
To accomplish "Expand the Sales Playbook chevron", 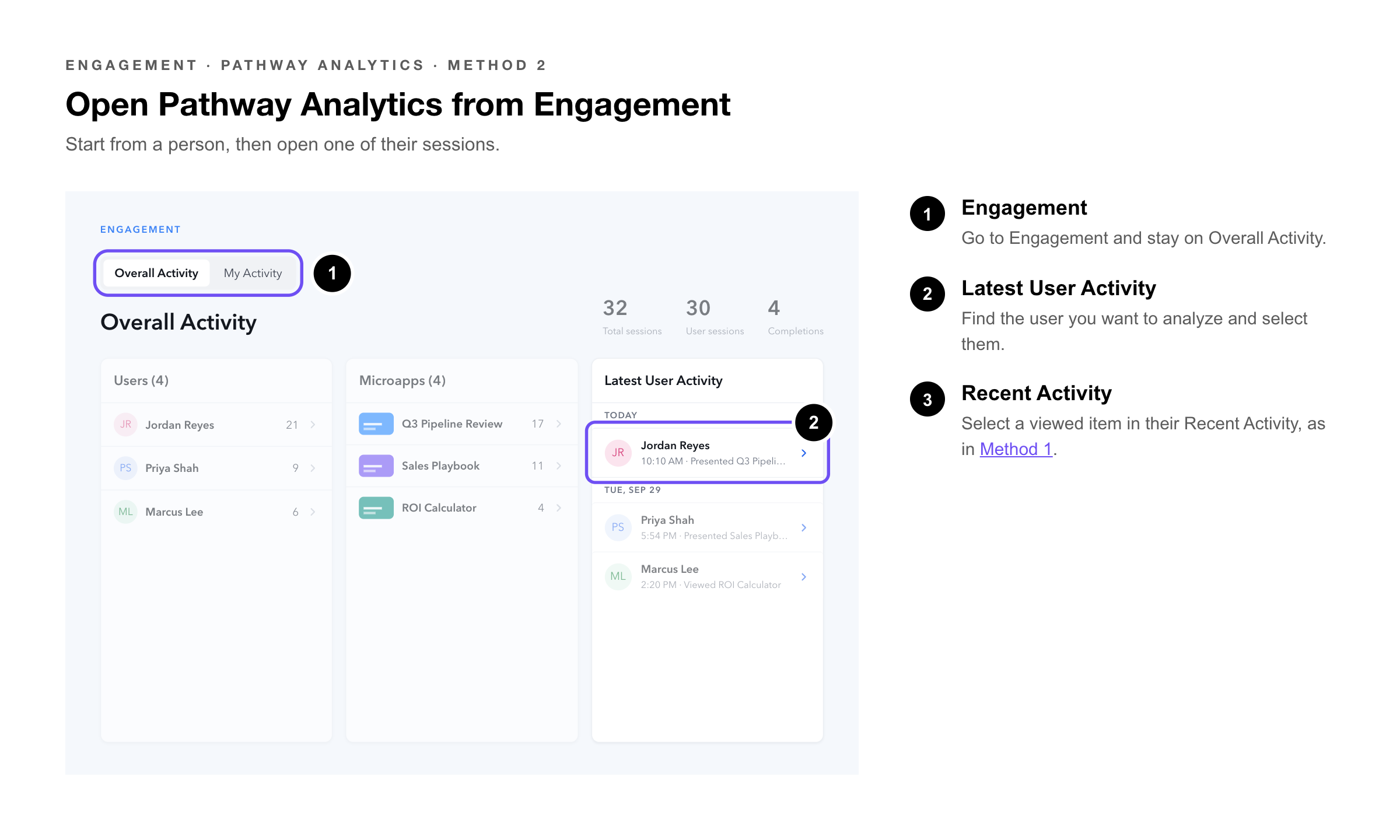I will point(559,466).
